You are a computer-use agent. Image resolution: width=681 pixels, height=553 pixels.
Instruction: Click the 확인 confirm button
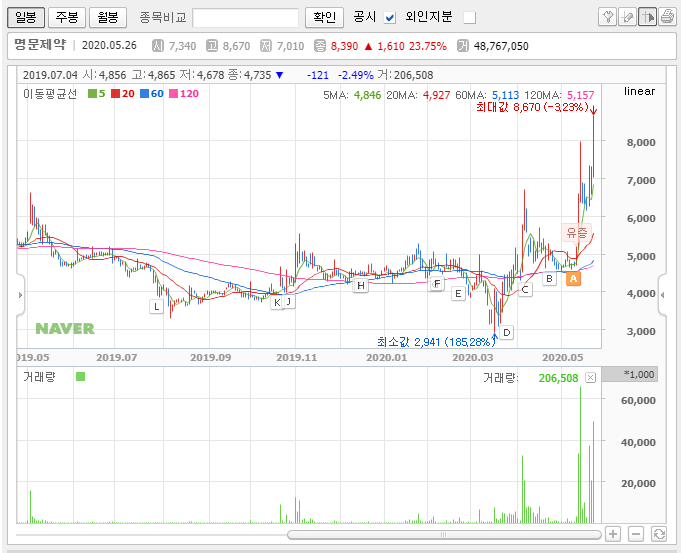click(324, 17)
